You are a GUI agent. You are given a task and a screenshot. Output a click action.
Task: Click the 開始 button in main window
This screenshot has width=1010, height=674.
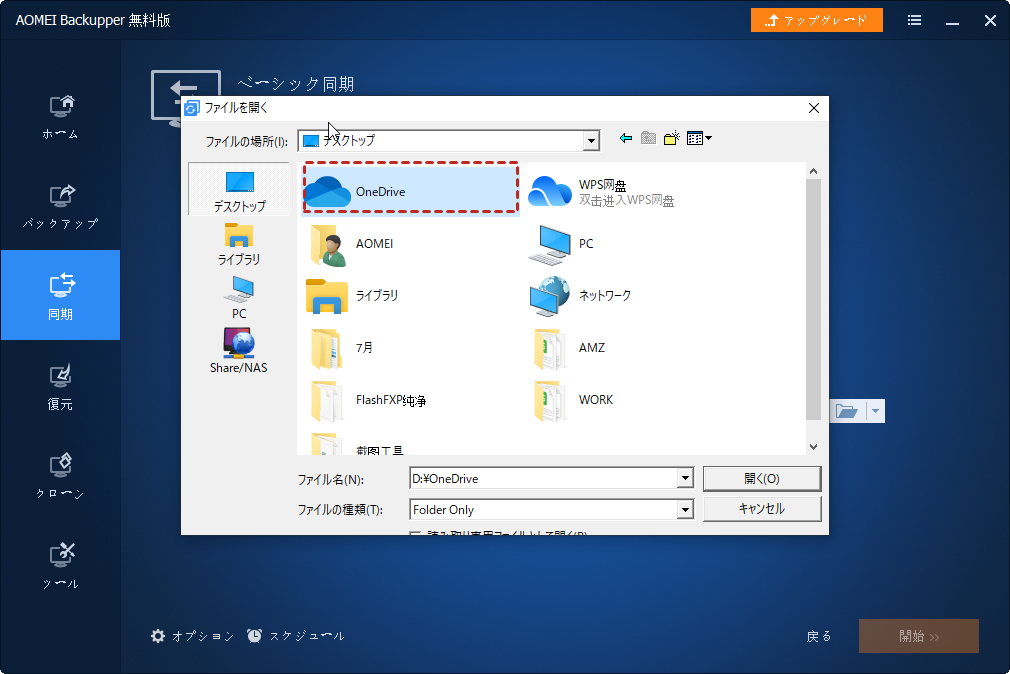coord(919,636)
